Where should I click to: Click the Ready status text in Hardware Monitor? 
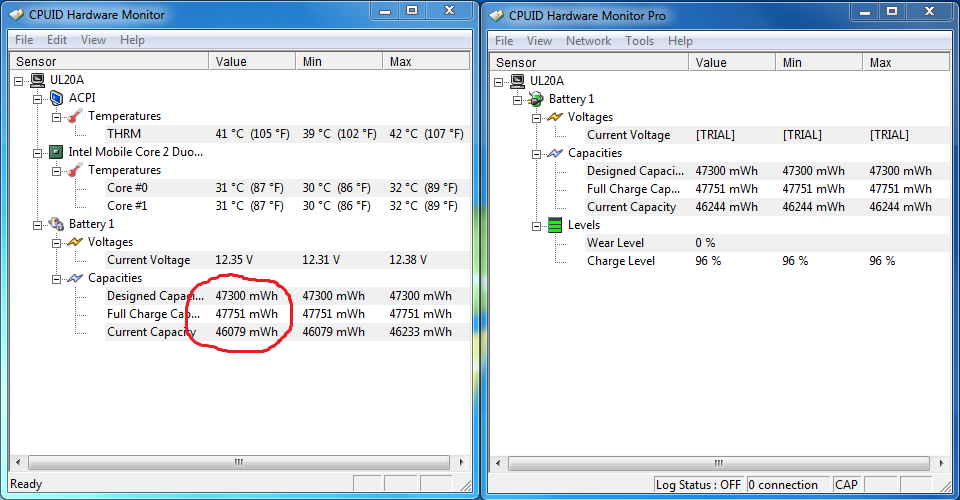tap(26, 484)
